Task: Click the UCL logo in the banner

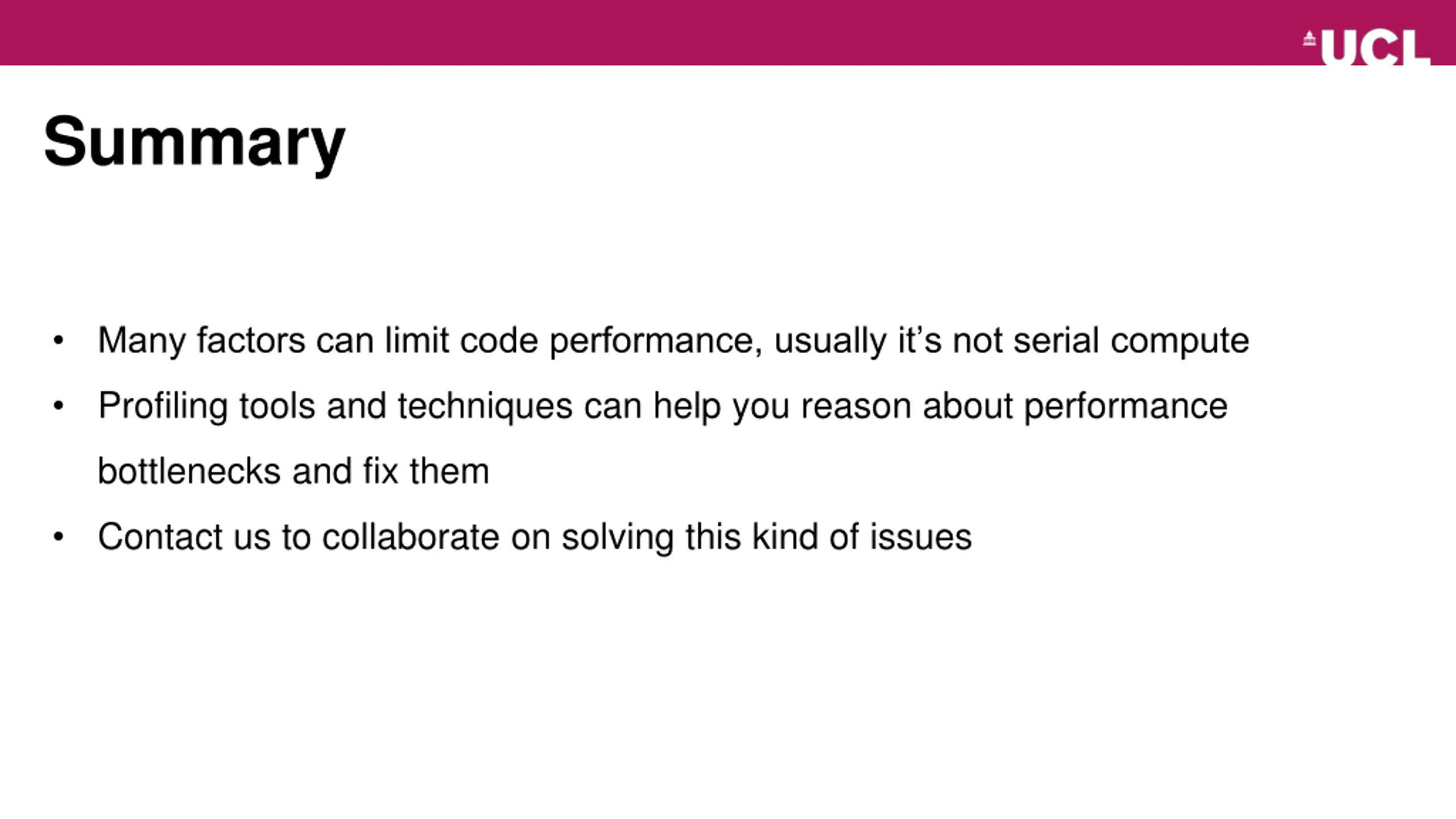Action: (x=1367, y=47)
